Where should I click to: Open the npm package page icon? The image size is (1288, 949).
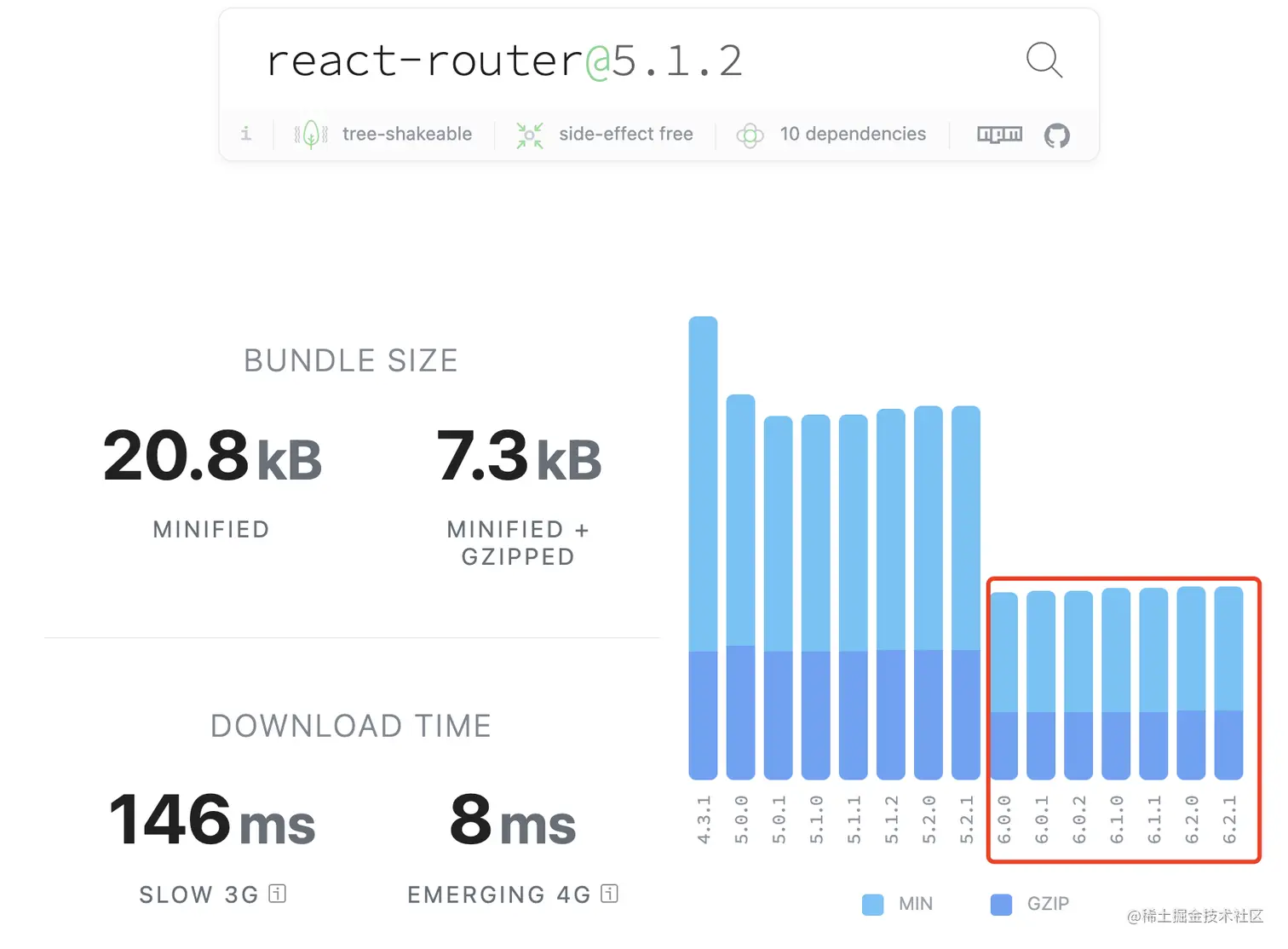click(x=999, y=135)
